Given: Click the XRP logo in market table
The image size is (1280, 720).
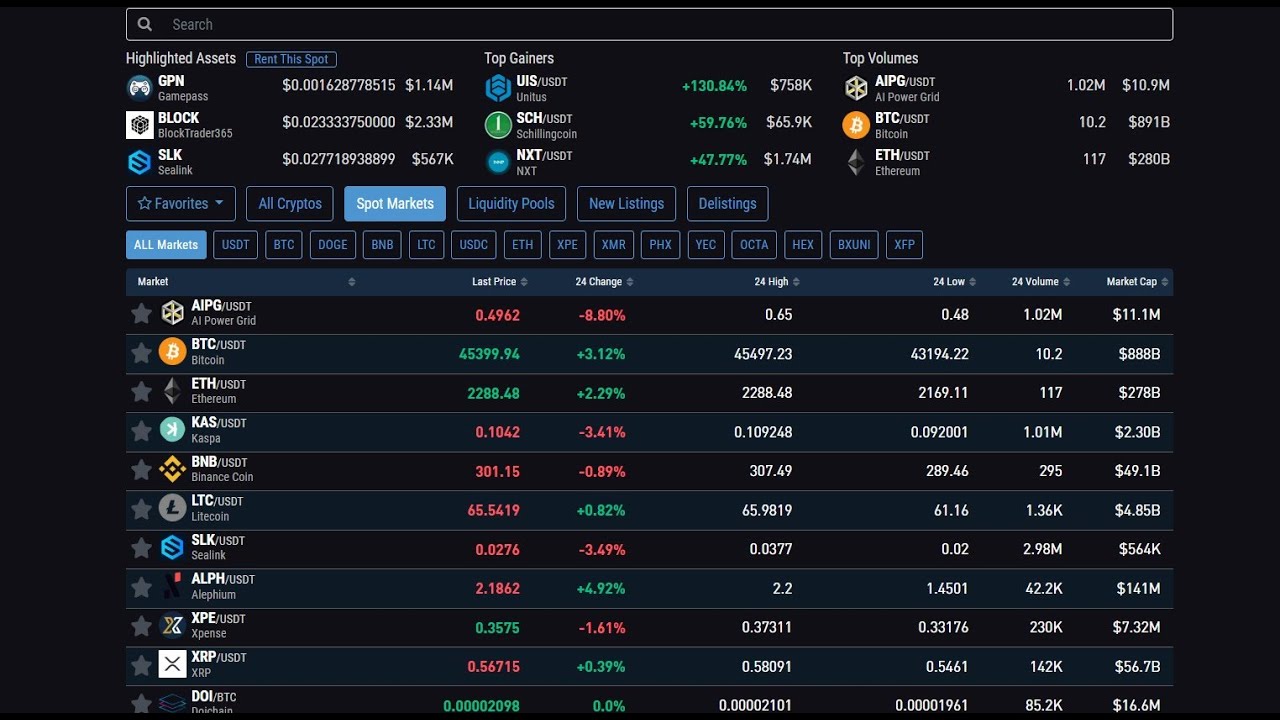Looking at the screenshot, I should (172, 665).
